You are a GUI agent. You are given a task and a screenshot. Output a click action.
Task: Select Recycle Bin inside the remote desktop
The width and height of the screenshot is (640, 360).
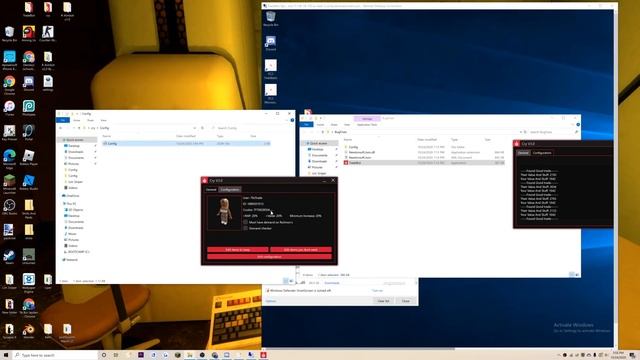pos(271,19)
